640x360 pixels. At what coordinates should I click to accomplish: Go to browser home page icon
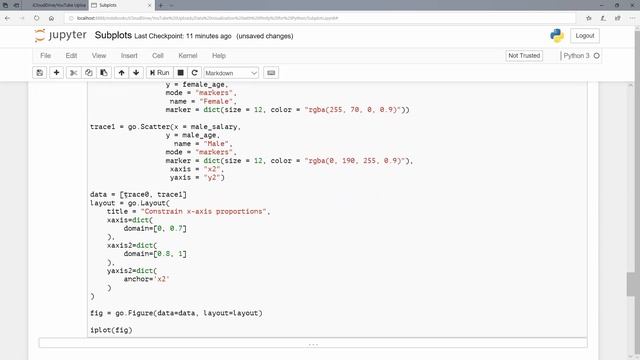pos(51,18)
